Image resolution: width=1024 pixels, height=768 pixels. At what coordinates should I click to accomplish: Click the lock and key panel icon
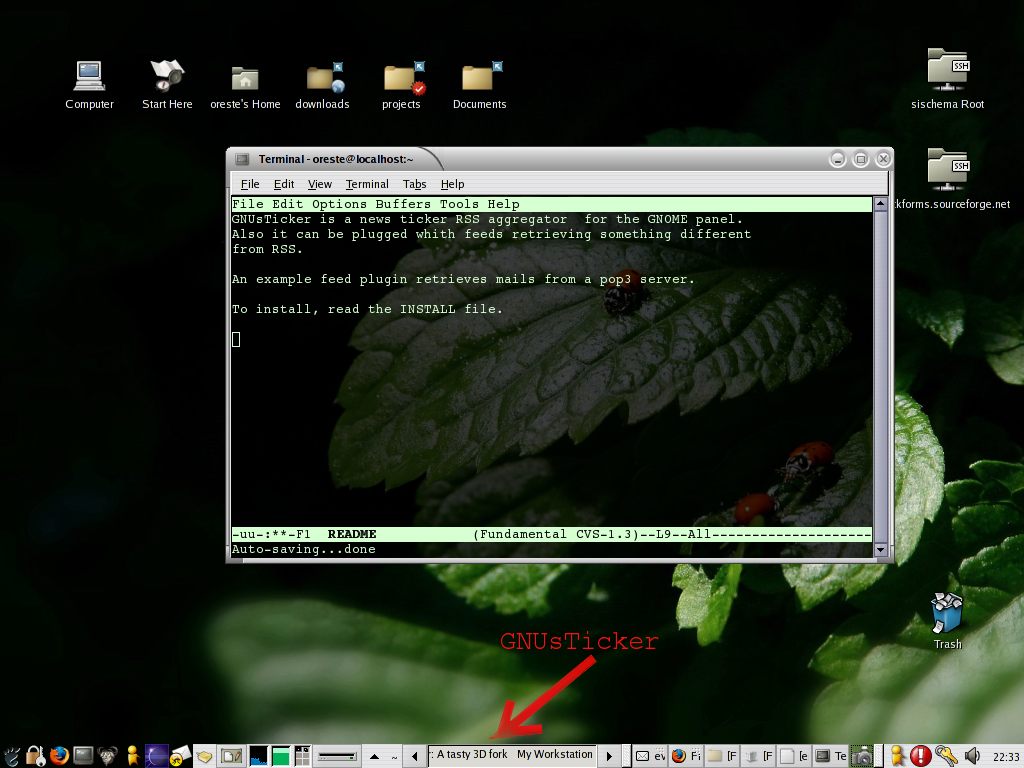pos(35,755)
